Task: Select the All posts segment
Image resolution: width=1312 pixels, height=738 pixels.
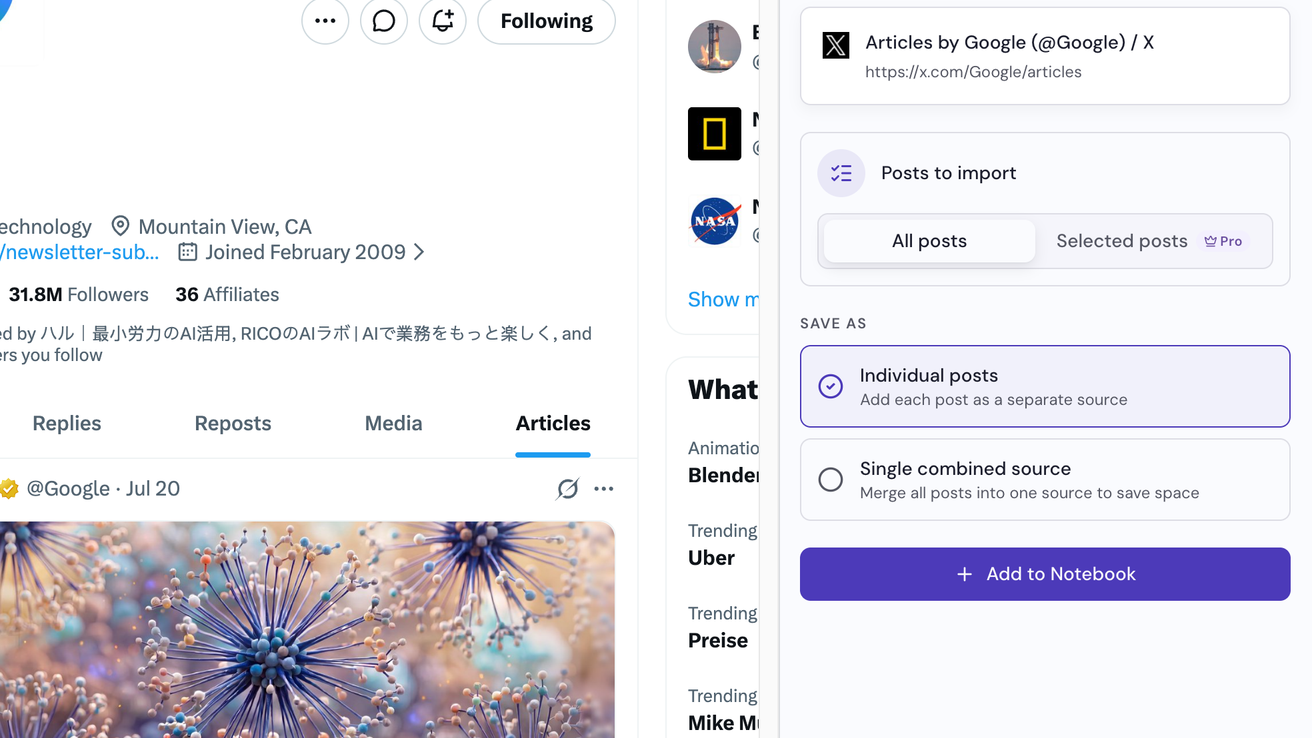Action: 929,241
